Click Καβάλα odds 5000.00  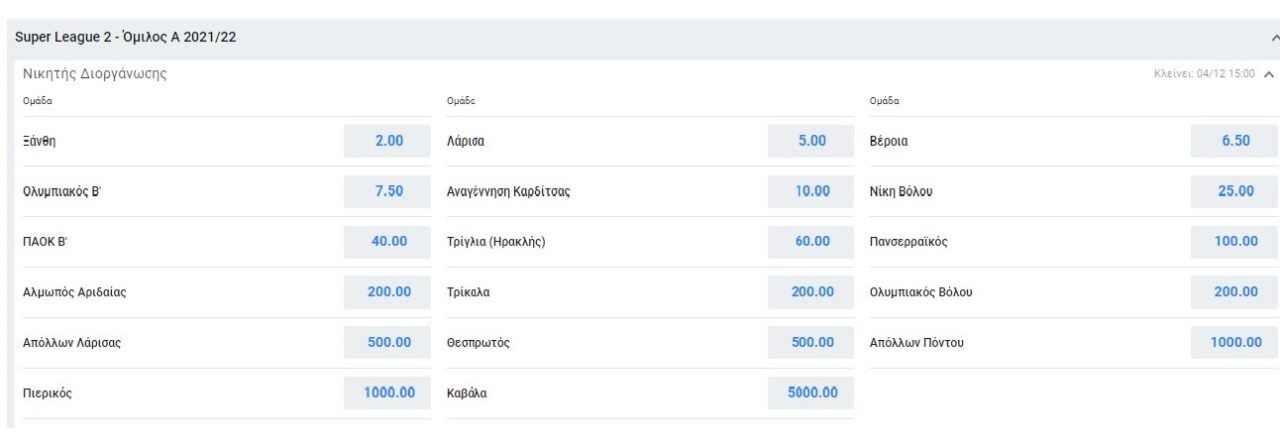(x=811, y=392)
